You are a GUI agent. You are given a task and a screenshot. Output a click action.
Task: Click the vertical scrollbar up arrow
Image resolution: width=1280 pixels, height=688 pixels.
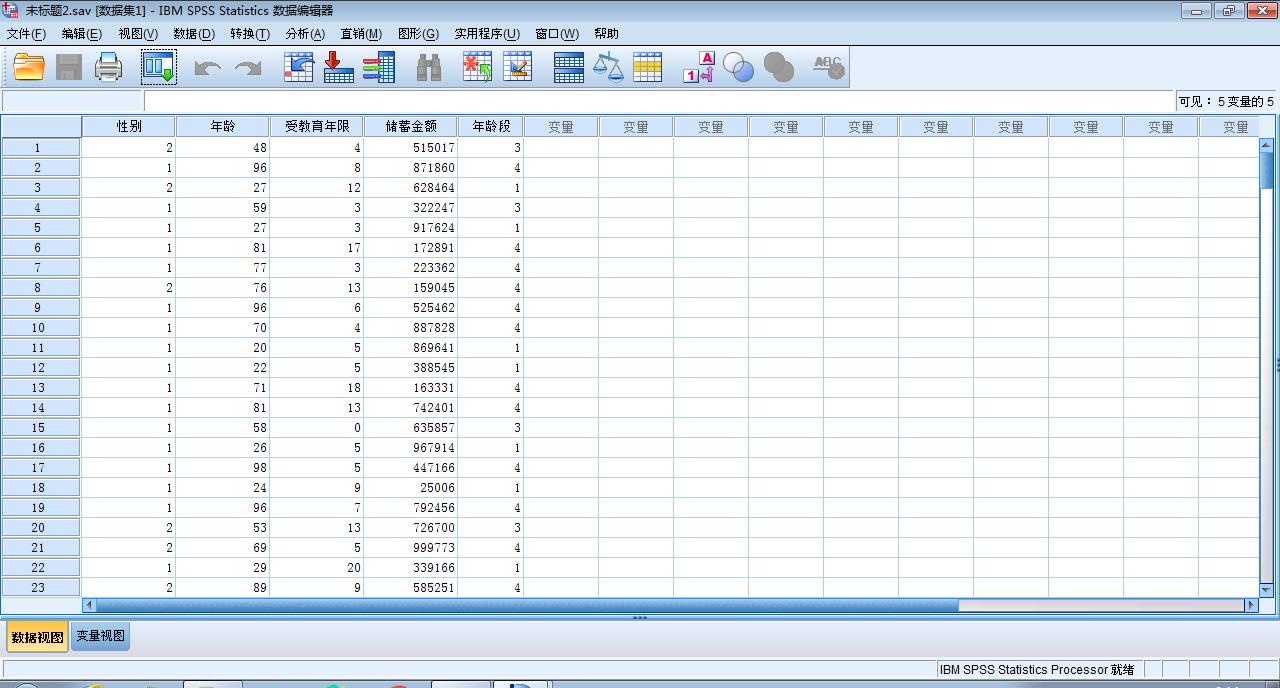[x=1266, y=145]
